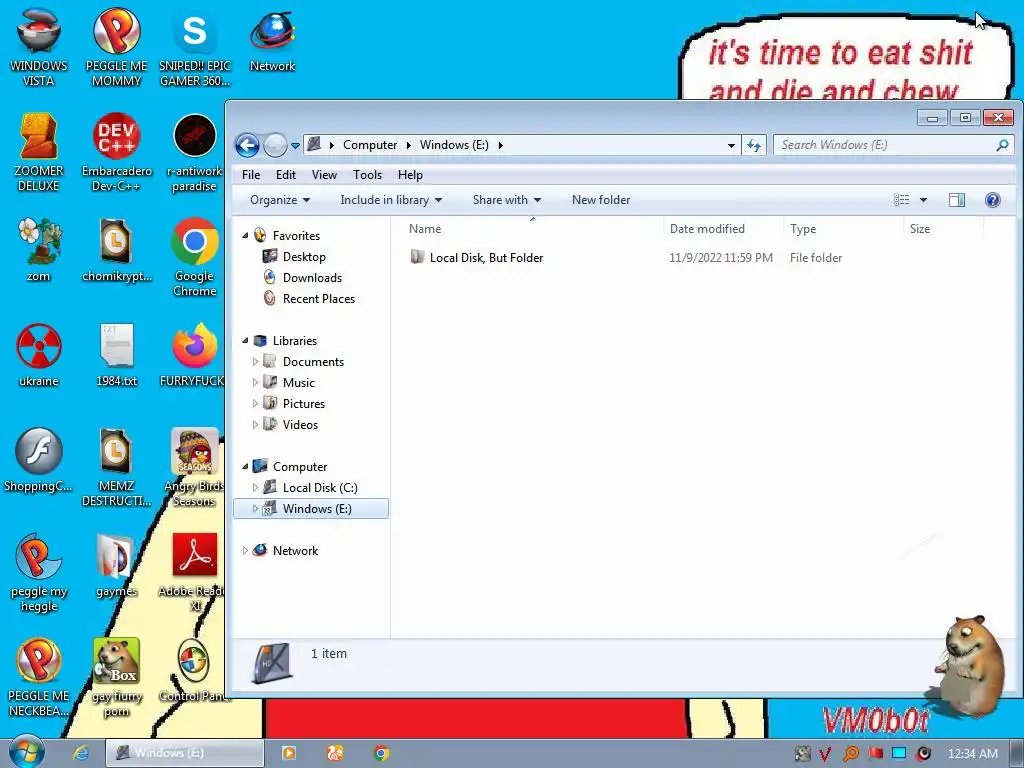Refresh the Windows (E:) address bar
Screen dimensions: 1024x768
[754, 145]
